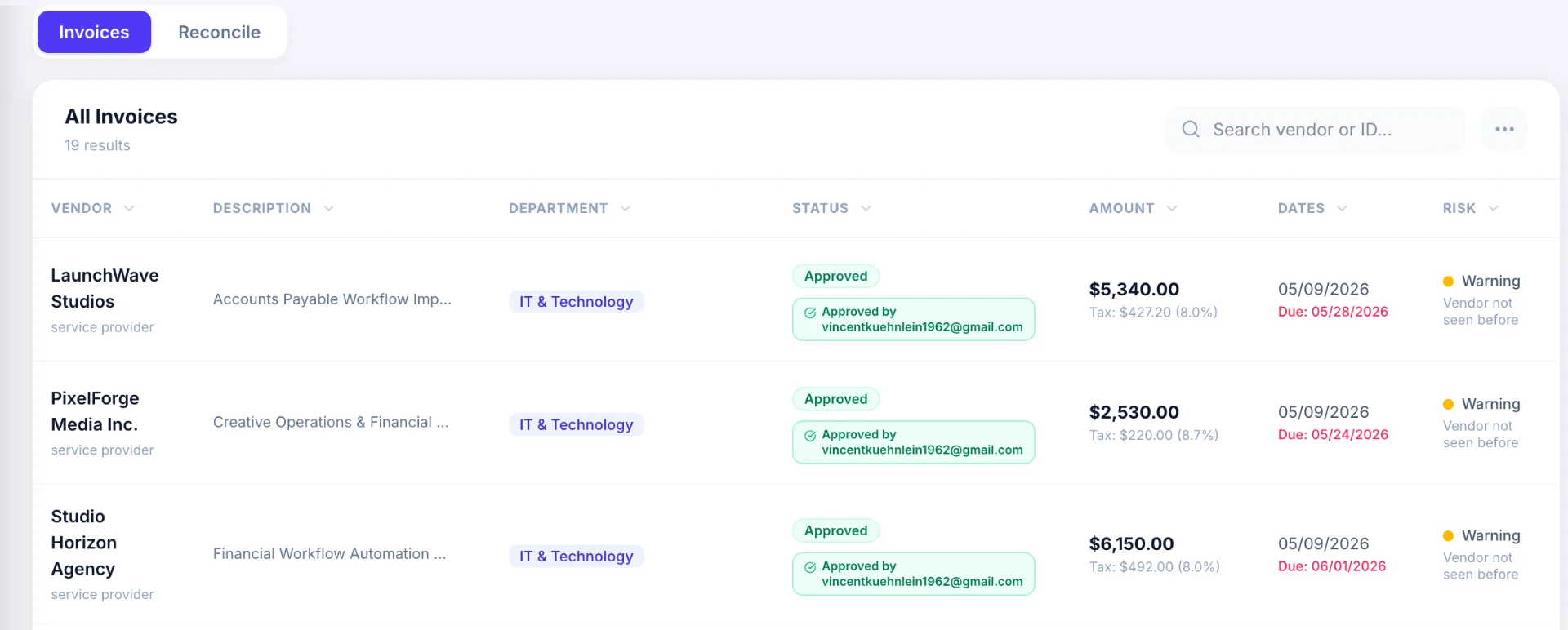Viewport: 1568px width, 630px height.
Task: Switch to the Invoices tab
Action: point(94,32)
